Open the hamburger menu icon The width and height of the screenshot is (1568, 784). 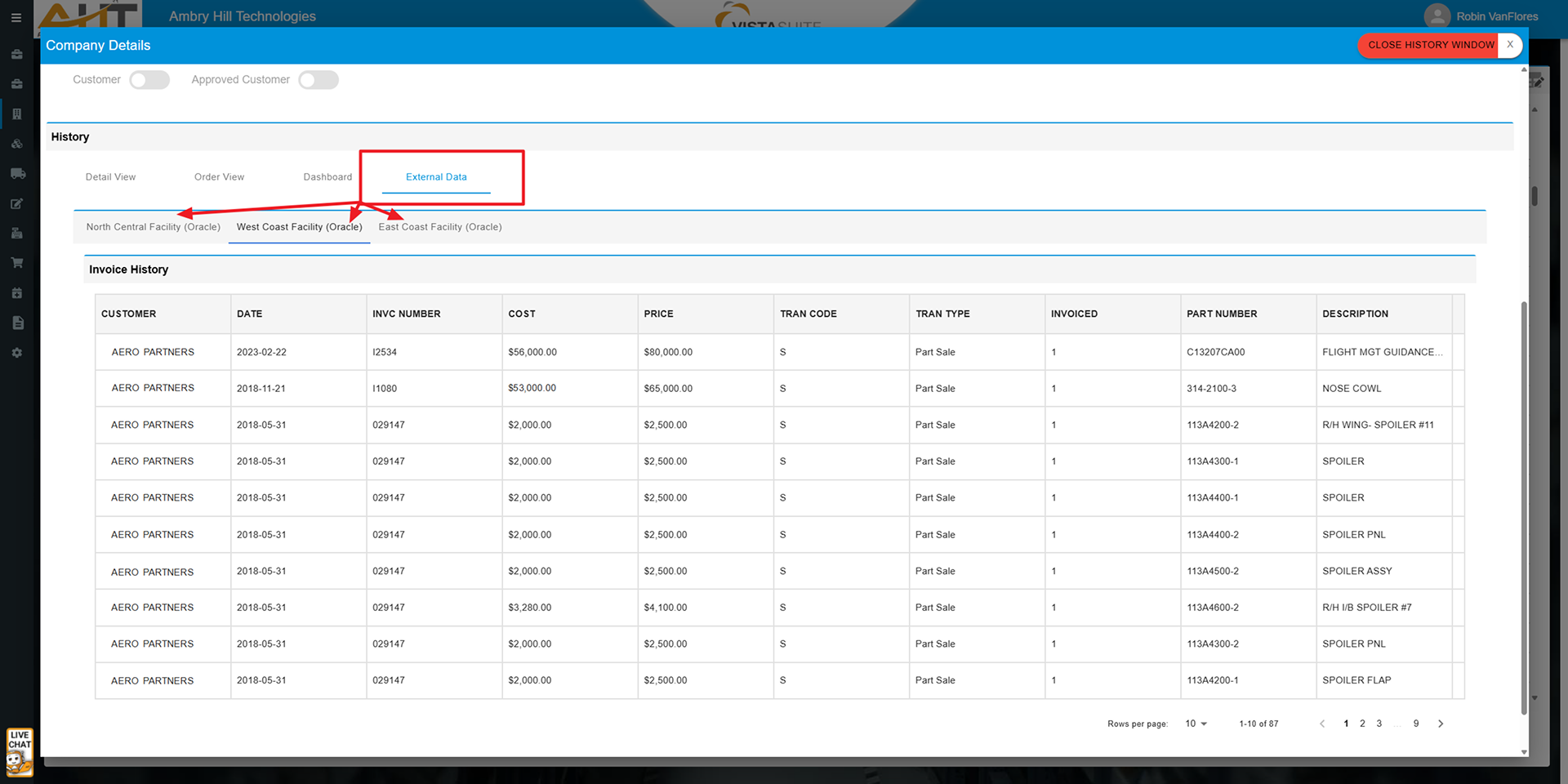[16, 17]
